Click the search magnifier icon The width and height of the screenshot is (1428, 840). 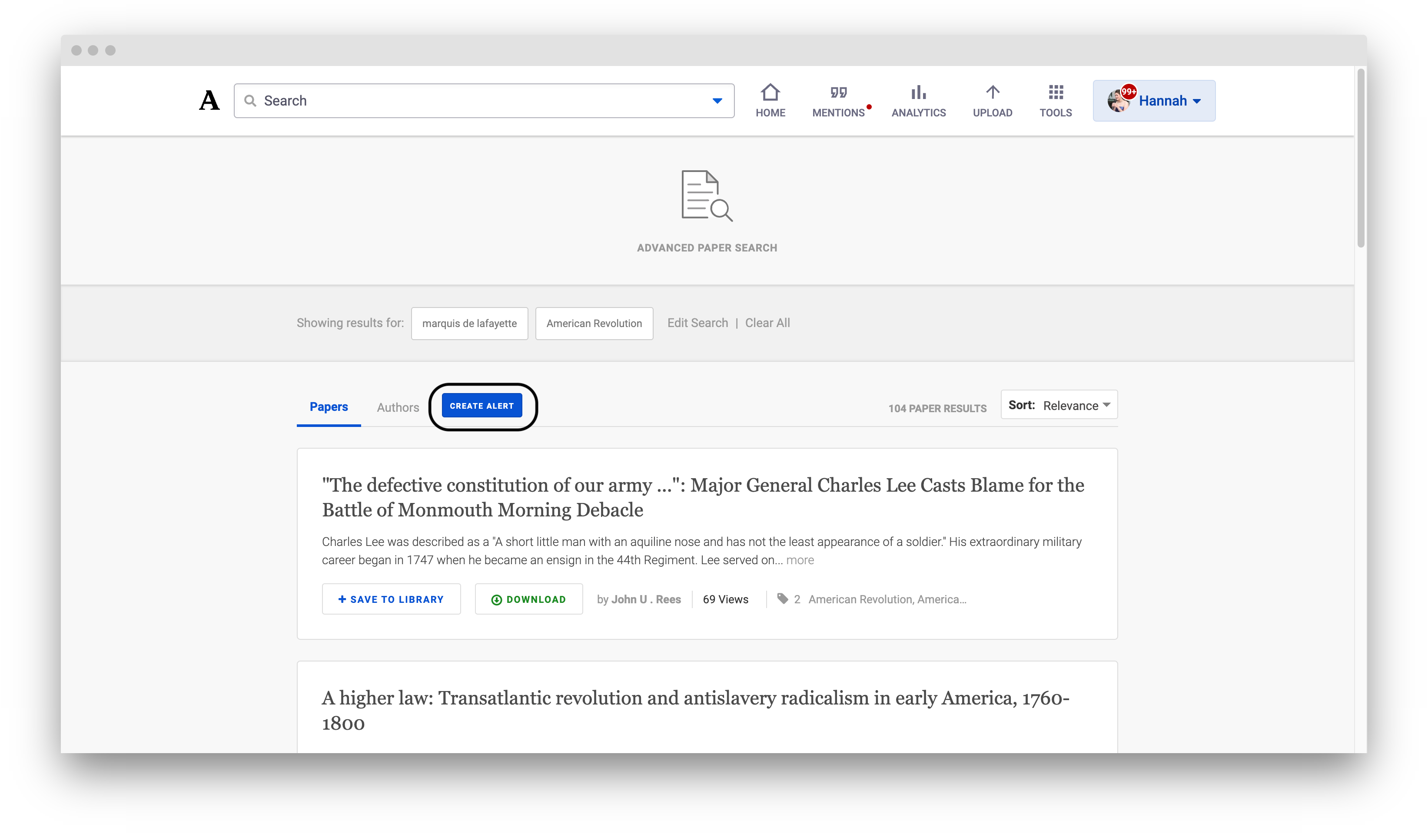(251, 100)
